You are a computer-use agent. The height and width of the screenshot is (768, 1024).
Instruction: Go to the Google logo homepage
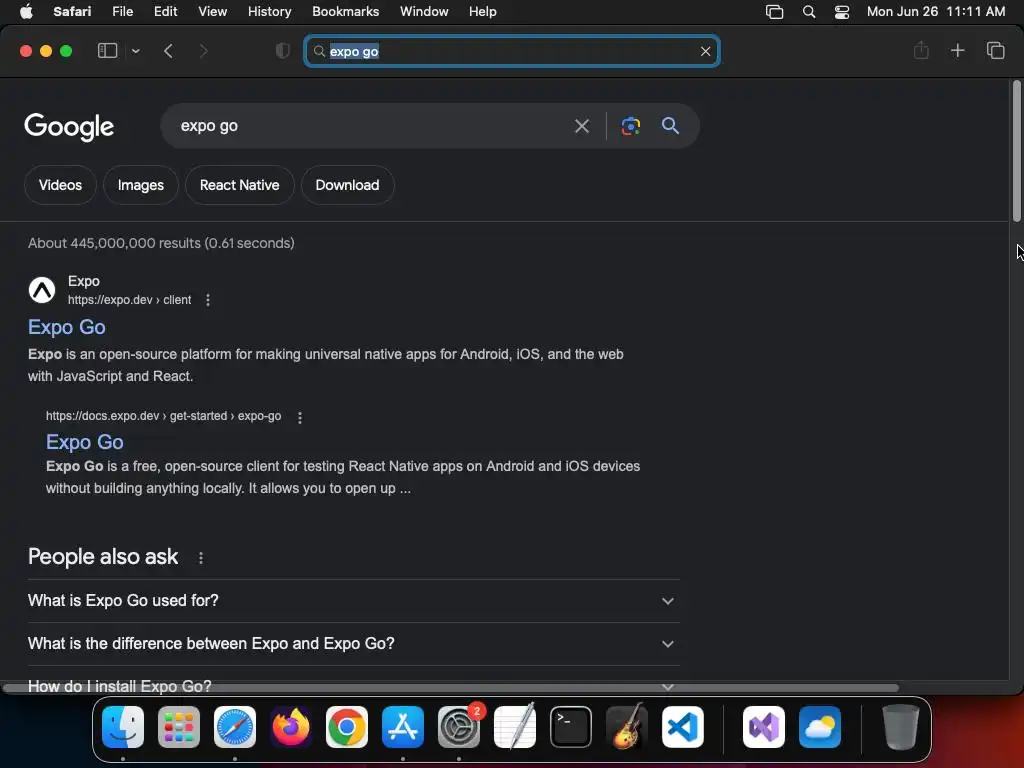[69, 127]
